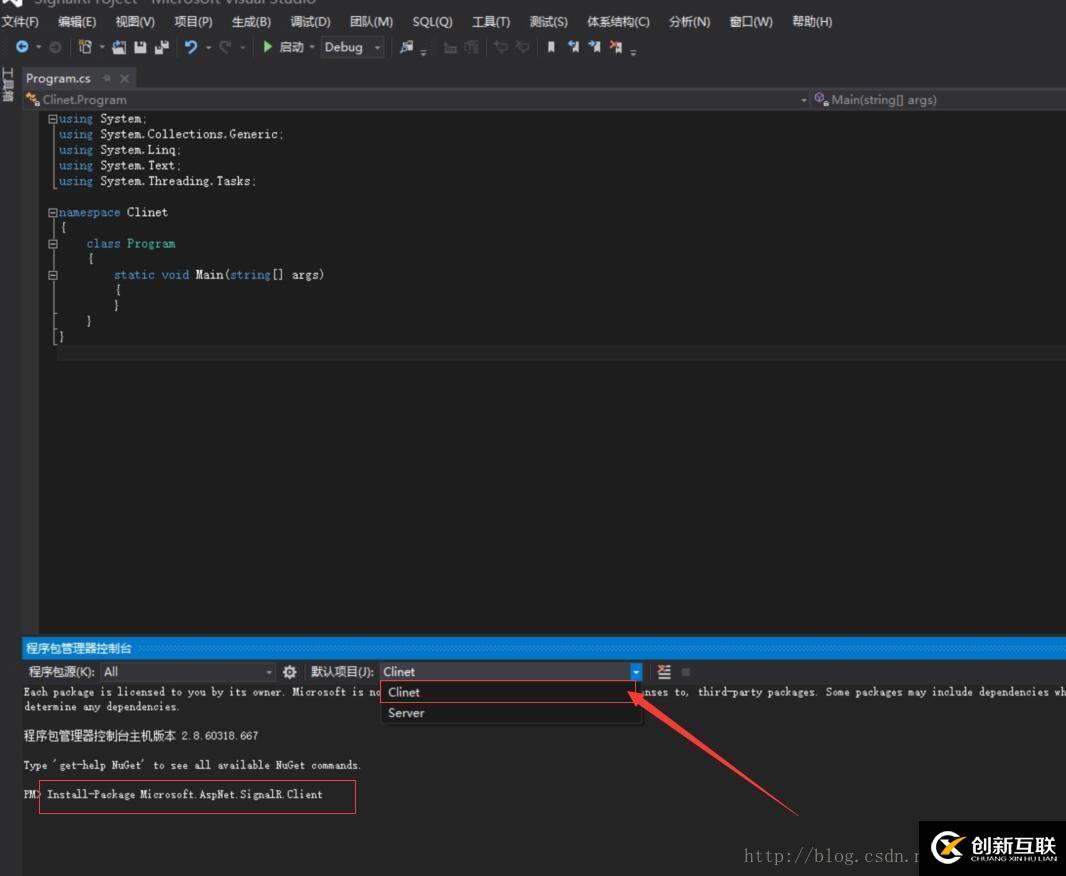This screenshot has height=876, width=1066.
Task: Open the Debug configuration dropdown
Action: [353, 47]
